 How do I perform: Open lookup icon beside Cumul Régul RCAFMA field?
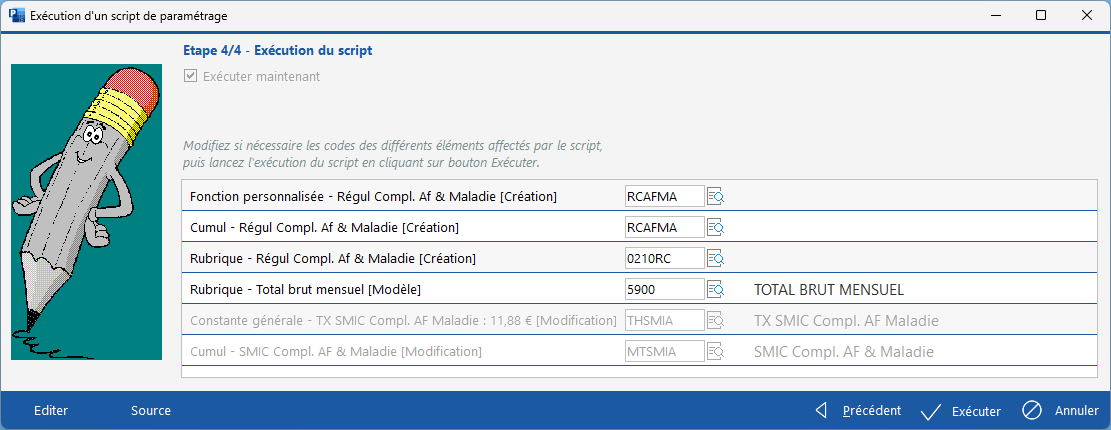(716, 227)
